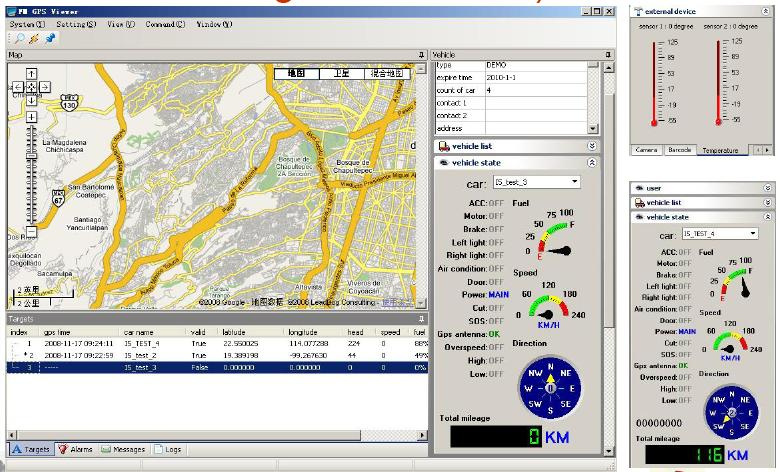Open the Setting menu
The width and height of the screenshot is (780, 472).
[x=76, y=24]
